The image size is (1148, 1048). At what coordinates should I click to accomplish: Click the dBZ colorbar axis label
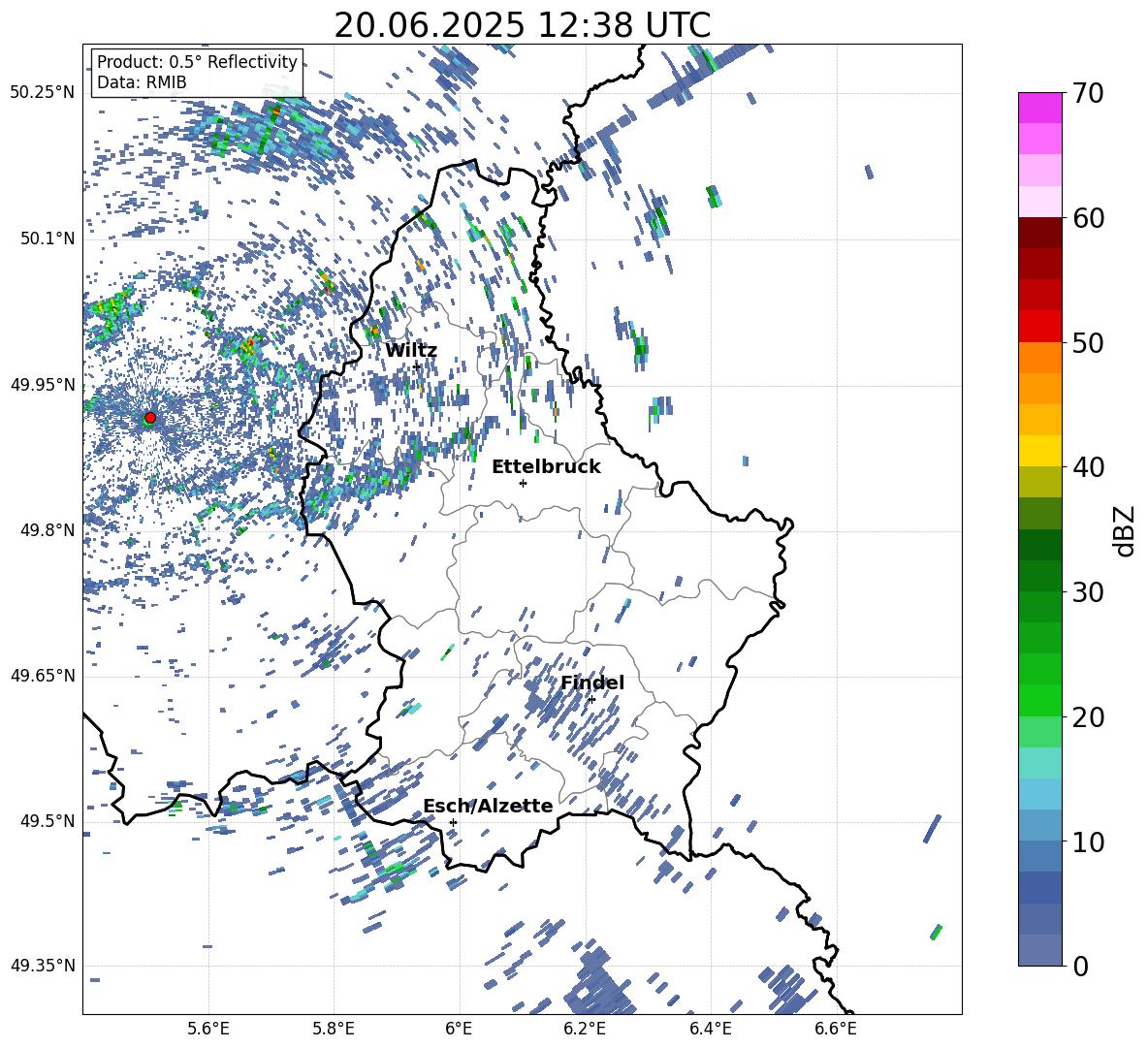1125,530
